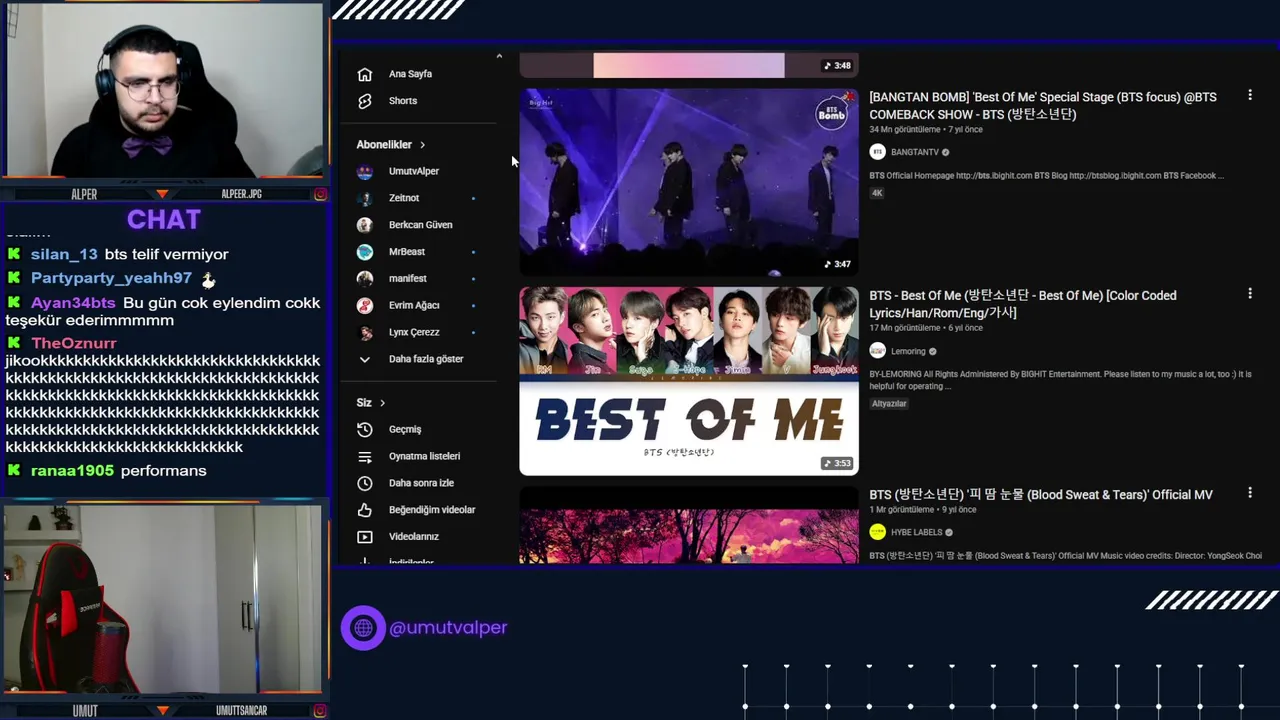Click new-content dot beside MrBeast

[473, 252]
